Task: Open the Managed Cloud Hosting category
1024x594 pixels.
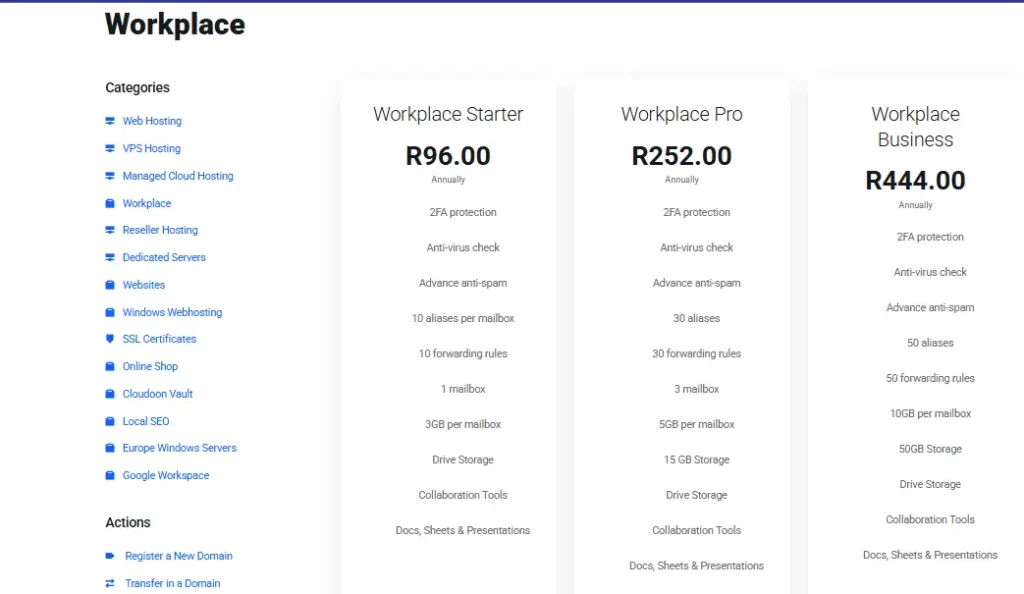Action: pyautogui.click(x=177, y=176)
